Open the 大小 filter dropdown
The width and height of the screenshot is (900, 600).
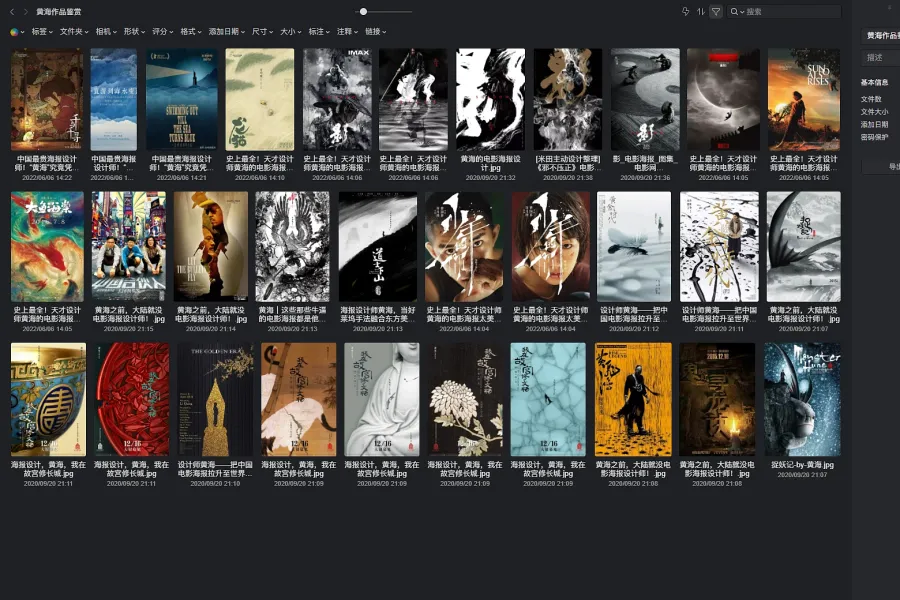[x=290, y=32]
